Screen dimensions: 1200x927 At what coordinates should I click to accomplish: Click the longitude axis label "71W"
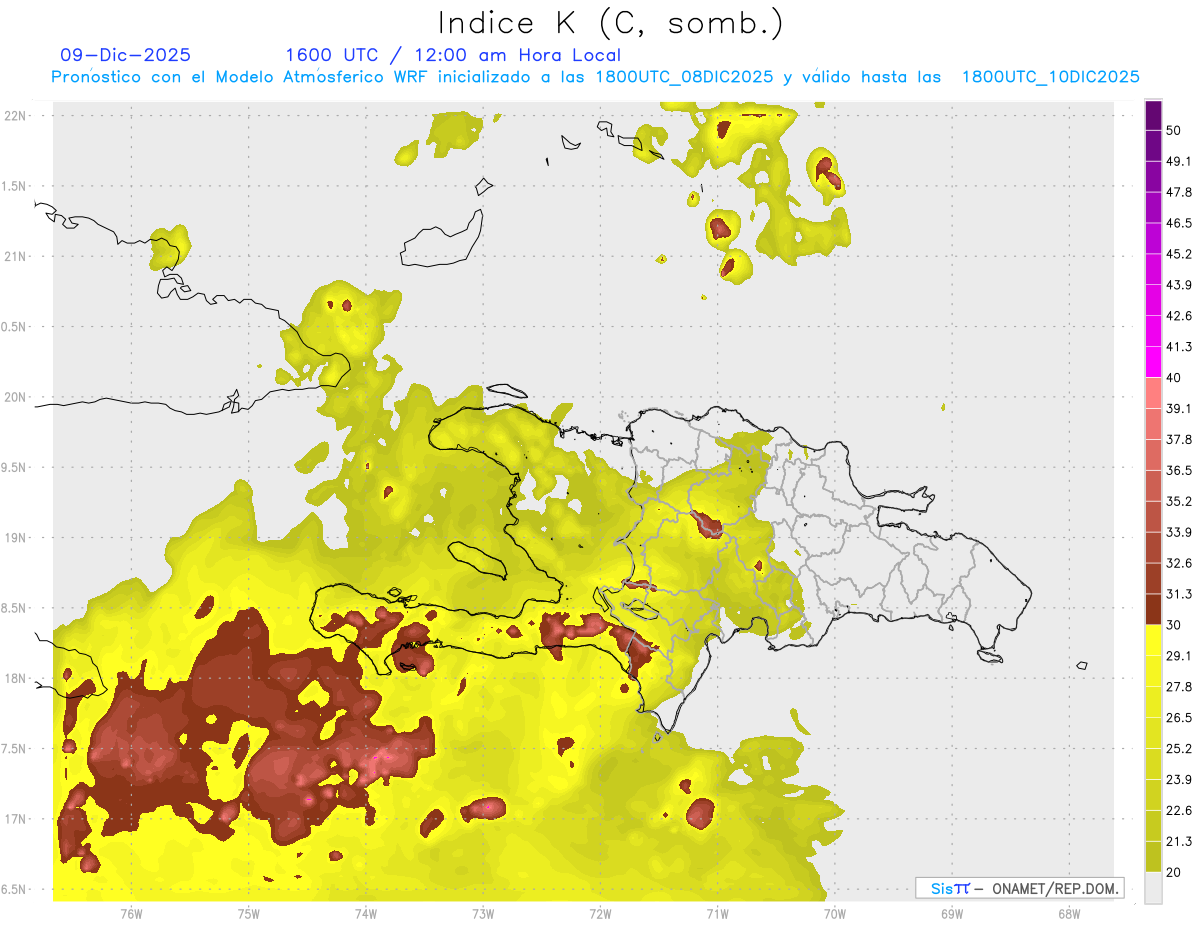717,913
